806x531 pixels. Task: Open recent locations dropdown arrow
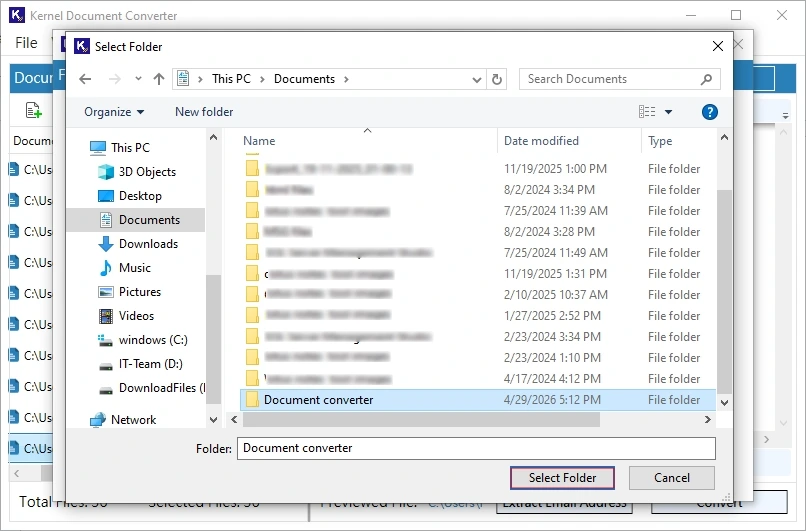click(x=138, y=79)
